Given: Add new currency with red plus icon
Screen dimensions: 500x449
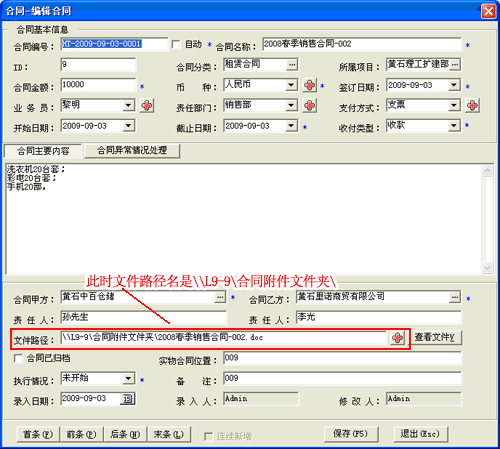Looking at the screenshot, I should coord(310,85).
